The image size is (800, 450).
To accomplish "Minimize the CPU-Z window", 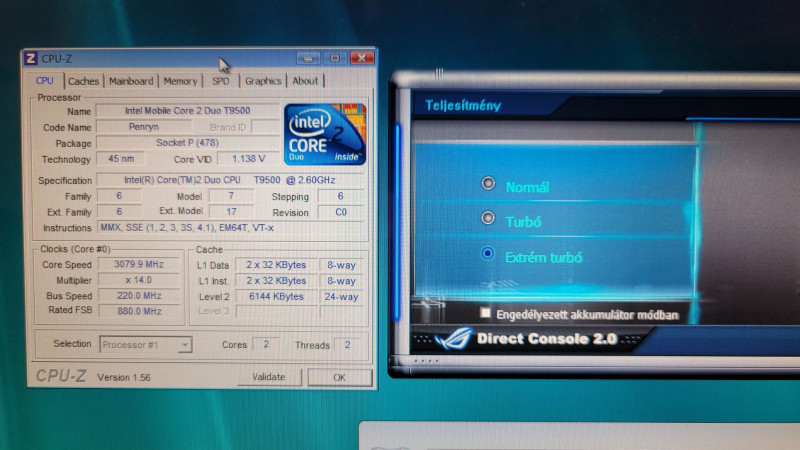I will click(308, 58).
